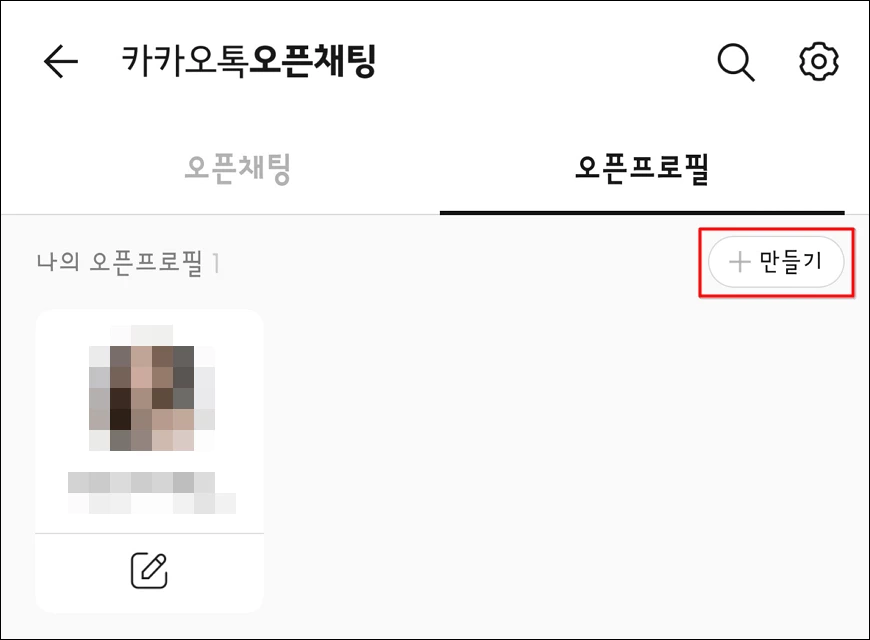Go back using the left arrow
870x640 pixels.
point(60,61)
